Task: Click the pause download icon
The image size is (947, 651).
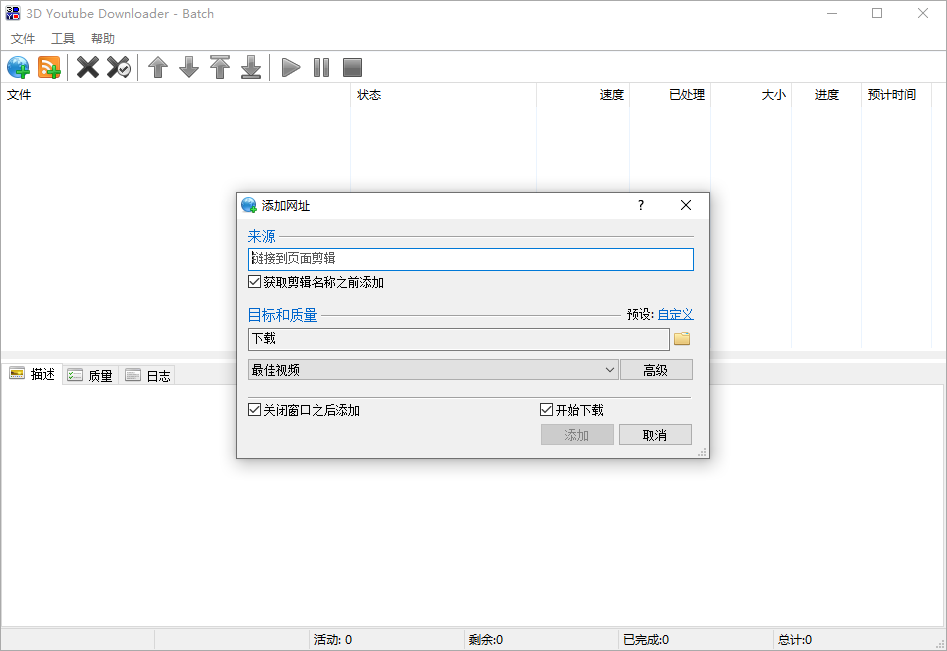Action: point(321,67)
